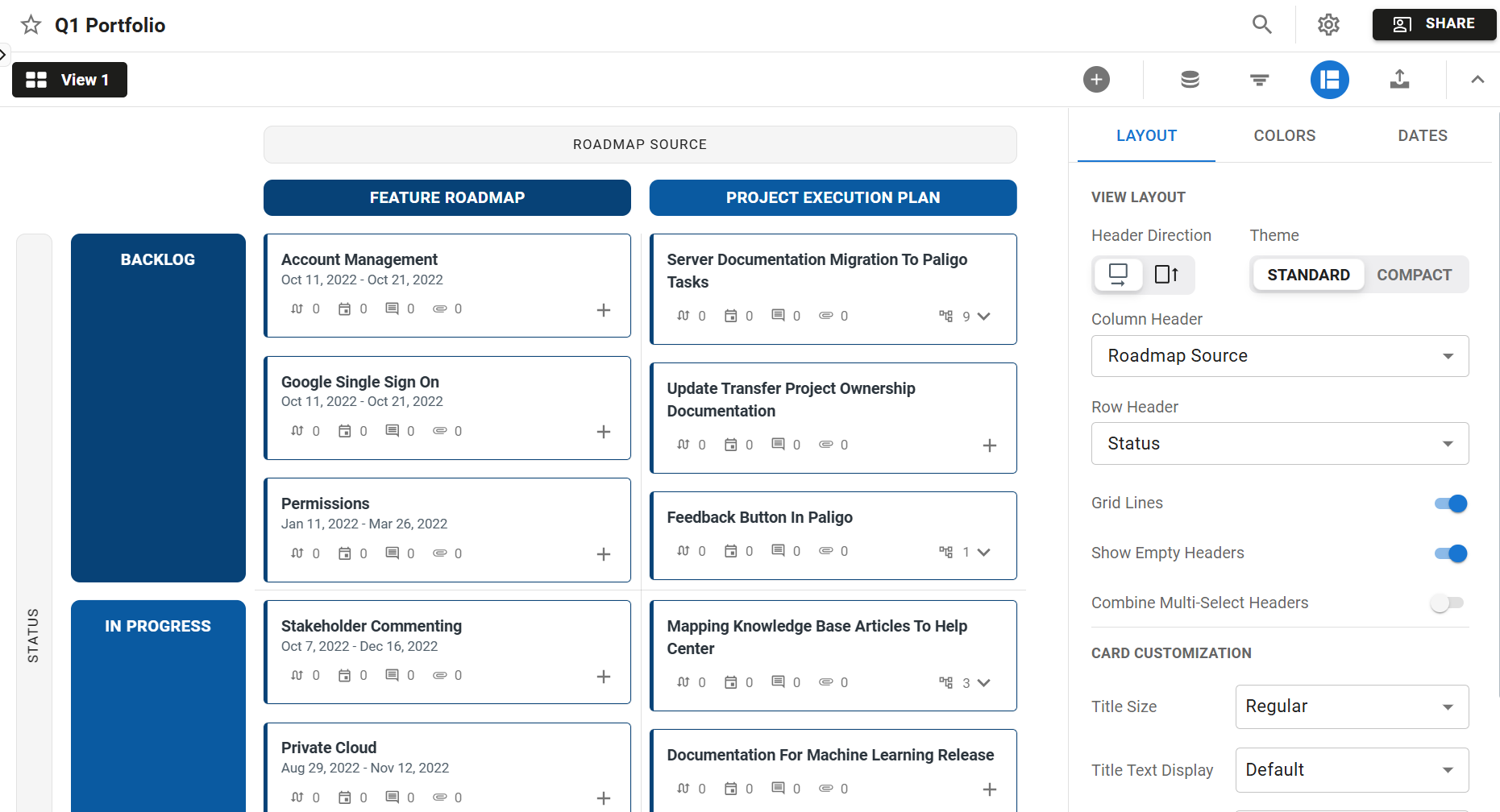The width and height of the screenshot is (1500, 812).
Task: Open the settings gear
Action: [x=1328, y=25]
